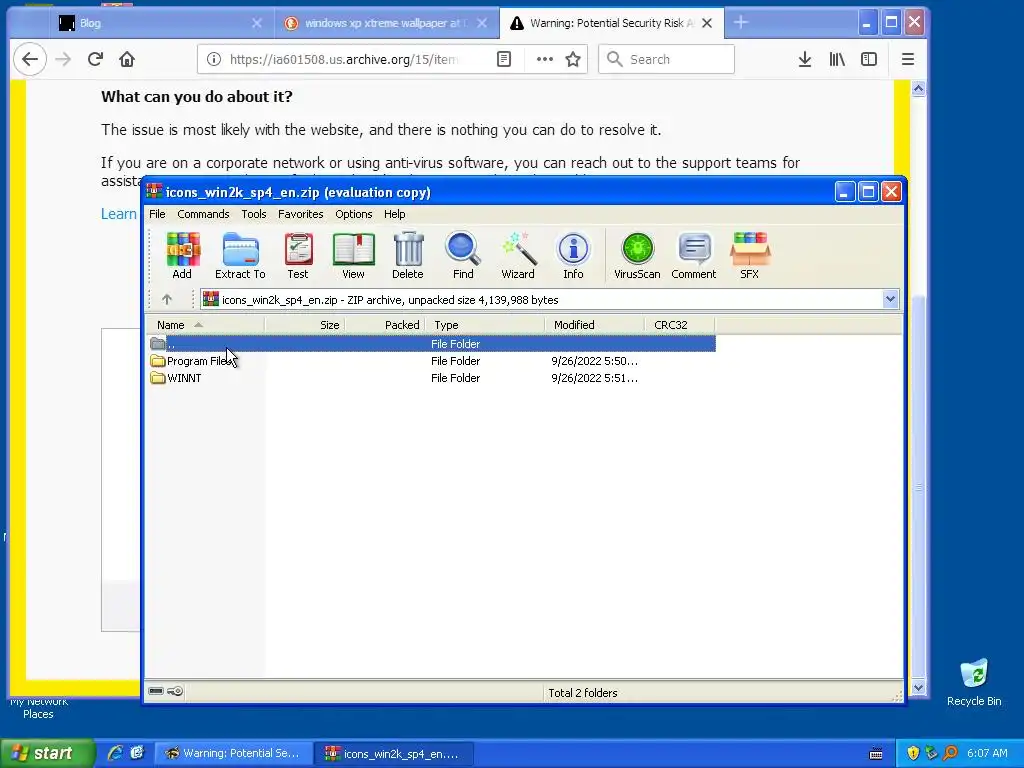Click the taskbar clock 6:07 AM
Viewport: 1024px width, 768px height.
(987, 753)
